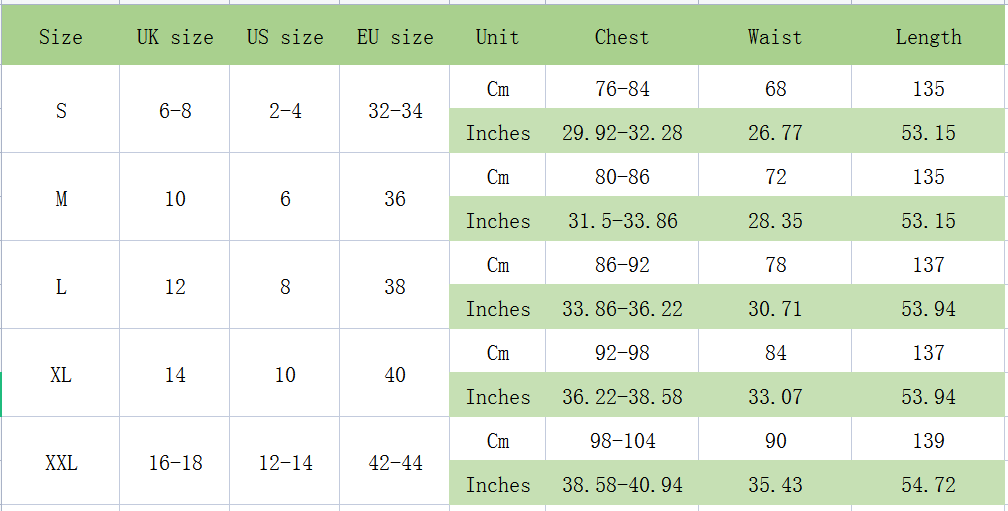Select the Length column header

pyautogui.click(x=928, y=37)
